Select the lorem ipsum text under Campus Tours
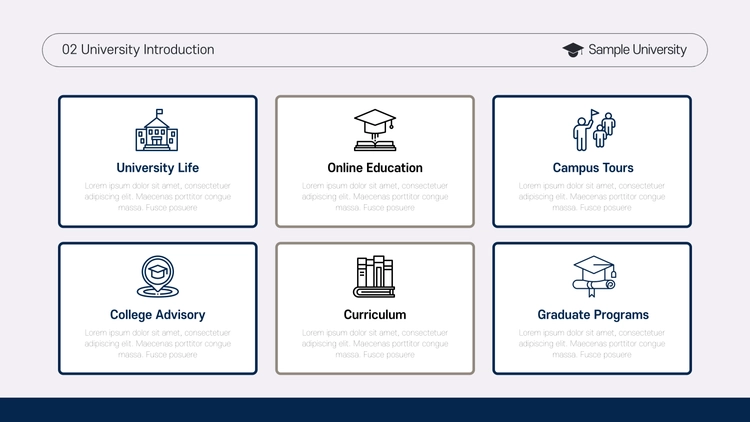750x422 pixels. point(592,197)
